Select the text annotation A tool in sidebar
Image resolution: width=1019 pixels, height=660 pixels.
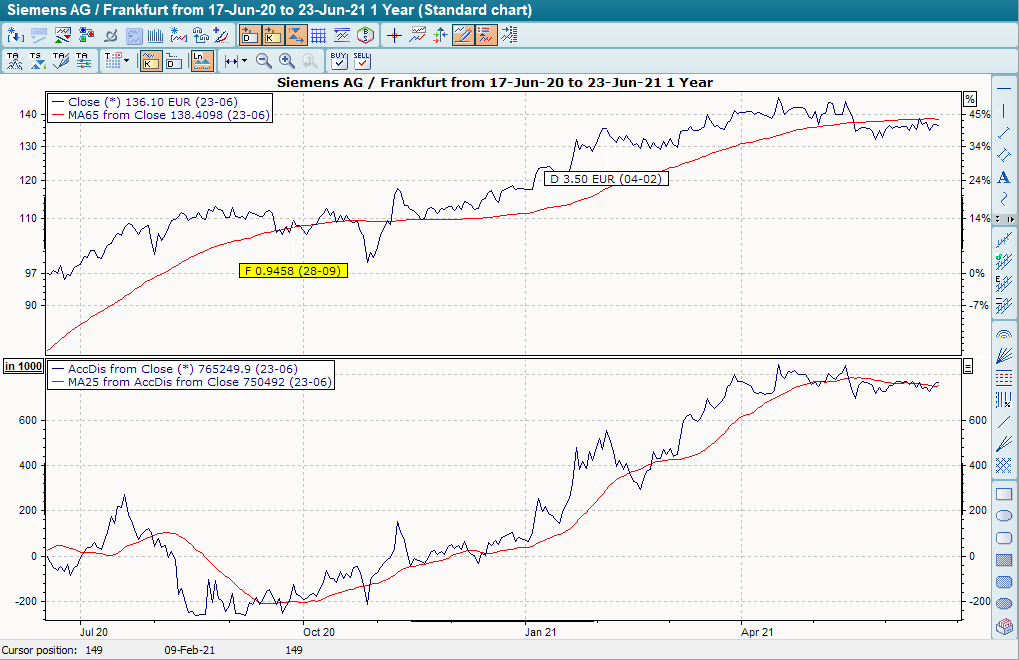pyautogui.click(x=1001, y=176)
